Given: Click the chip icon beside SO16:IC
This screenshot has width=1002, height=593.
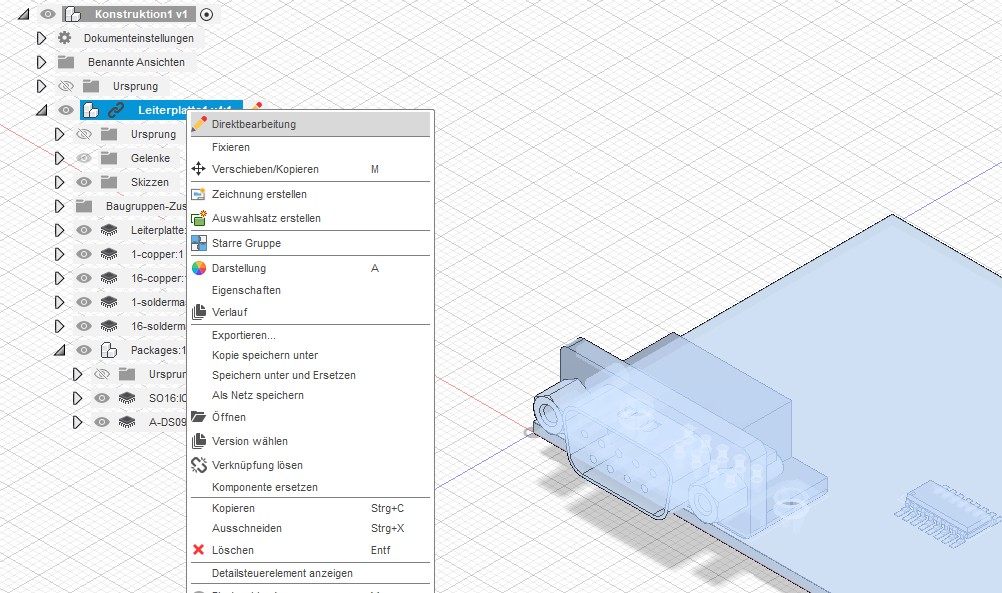Looking at the screenshot, I should click(x=127, y=397).
